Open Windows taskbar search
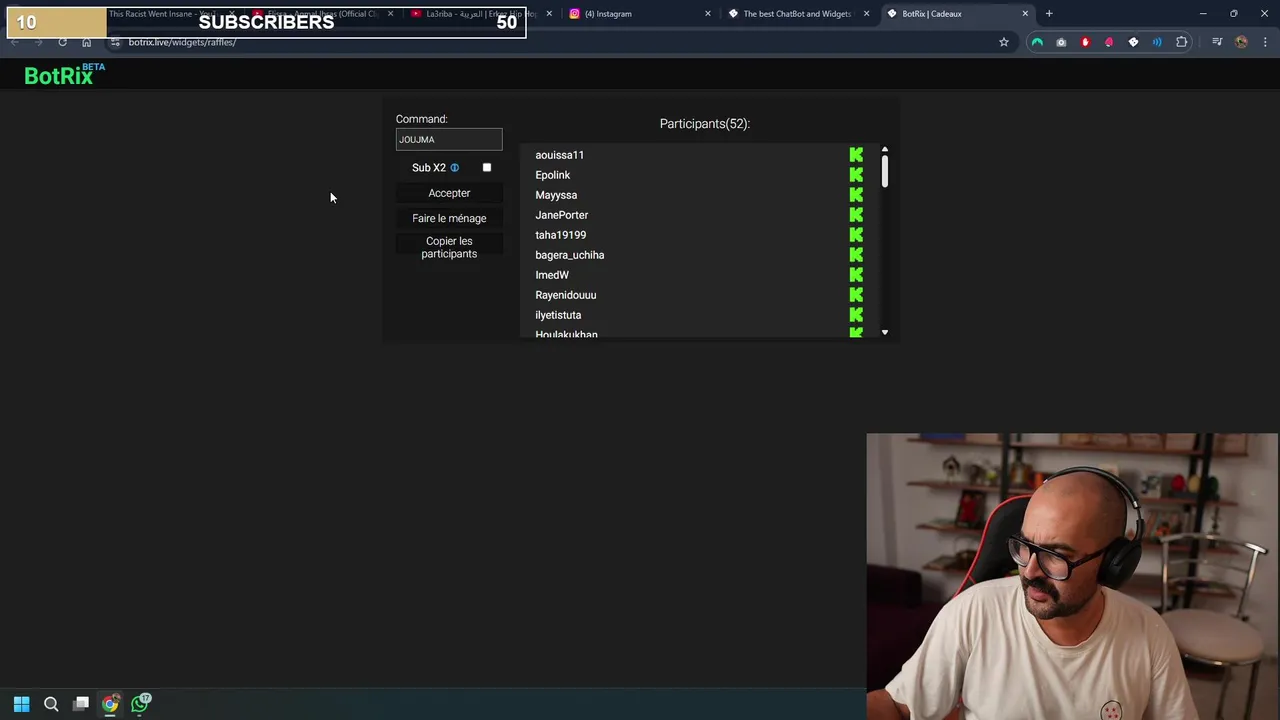Image resolution: width=1280 pixels, height=720 pixels. [x=51, y=704]
